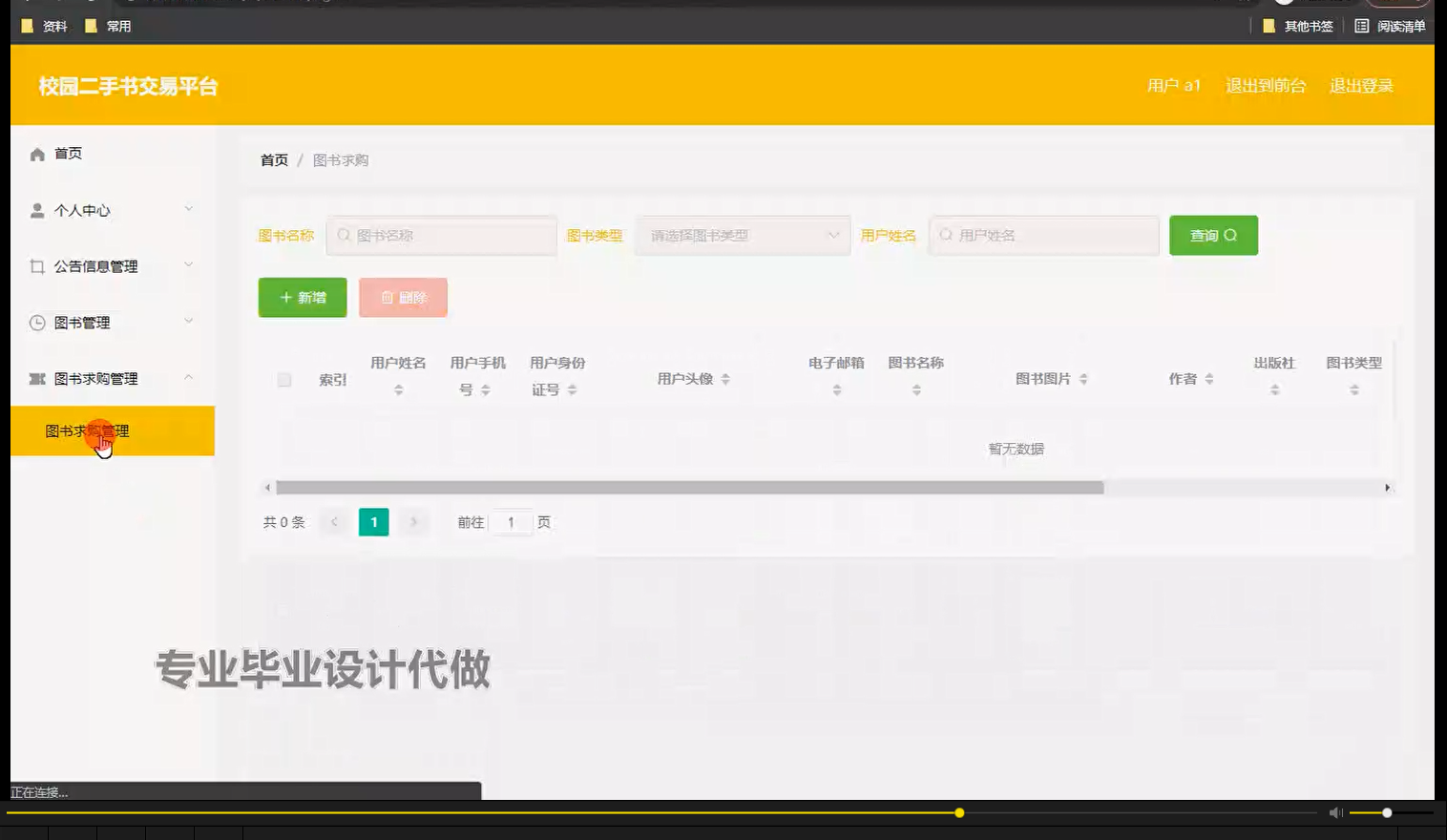This screenshot has height=840, width=1447.
Task: Select the home icon beside 首页
Action: click(37, 152)
